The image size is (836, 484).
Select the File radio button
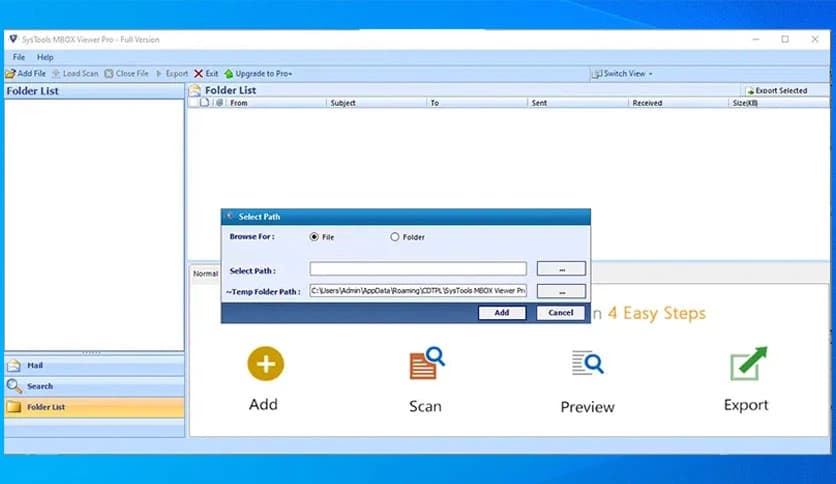314,237
